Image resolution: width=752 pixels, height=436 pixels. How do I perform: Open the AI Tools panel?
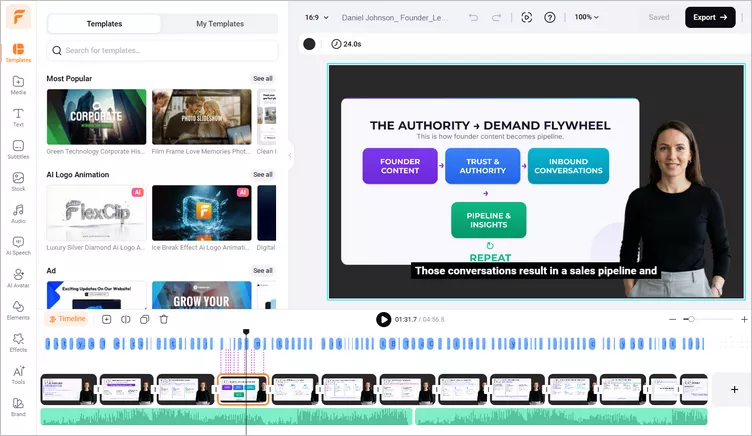pyautogui.click(x=18, y=375)
